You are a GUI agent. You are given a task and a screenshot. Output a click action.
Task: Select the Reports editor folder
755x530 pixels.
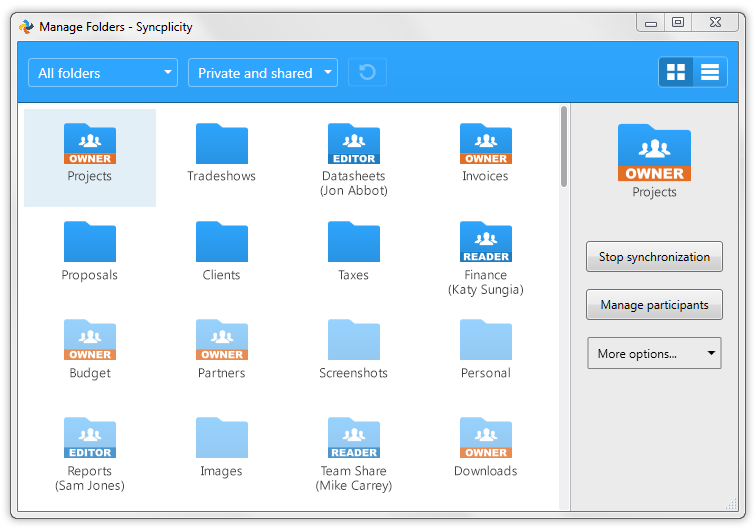[90, 439]
